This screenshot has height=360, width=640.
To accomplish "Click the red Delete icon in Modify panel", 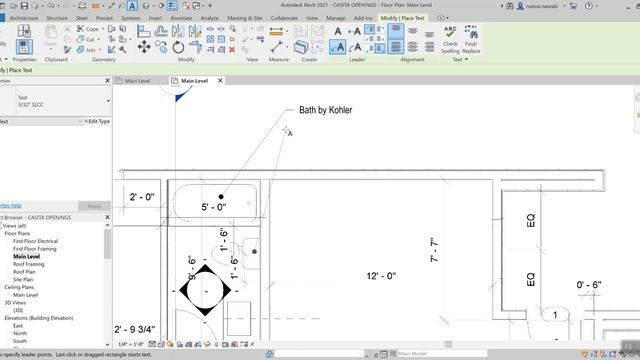I will click(x=232, y=50).
